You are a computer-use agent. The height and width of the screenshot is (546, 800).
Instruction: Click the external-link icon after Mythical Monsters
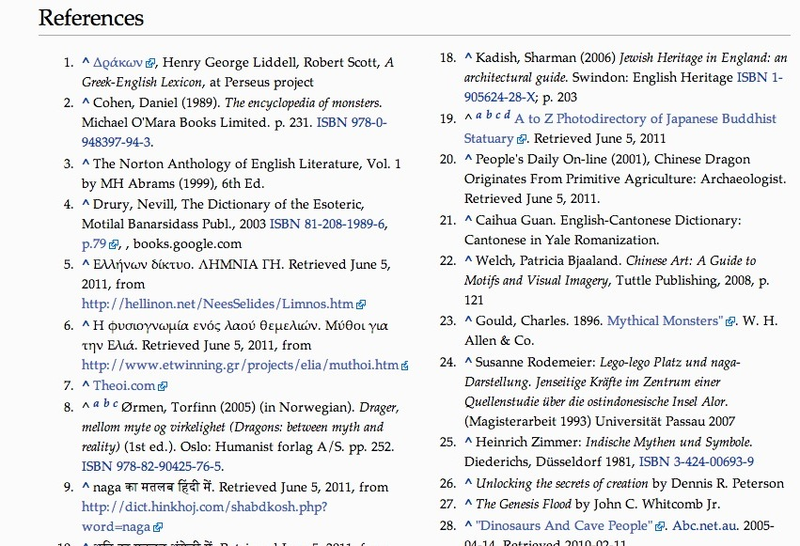[730, 321]
